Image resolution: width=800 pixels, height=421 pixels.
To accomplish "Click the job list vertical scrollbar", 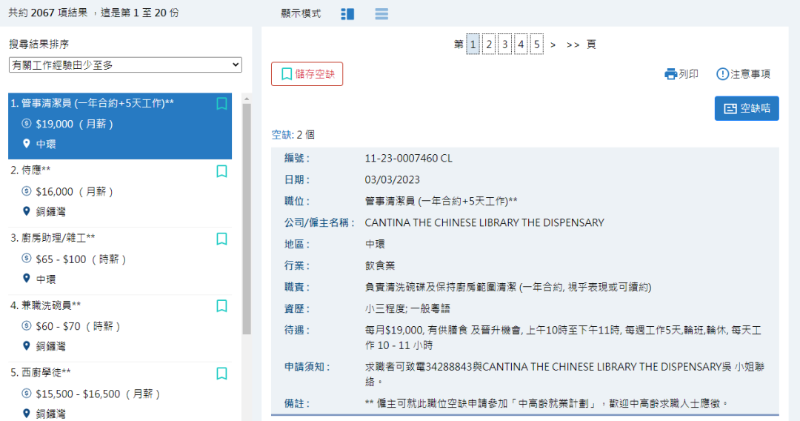I will pos(247,250).
